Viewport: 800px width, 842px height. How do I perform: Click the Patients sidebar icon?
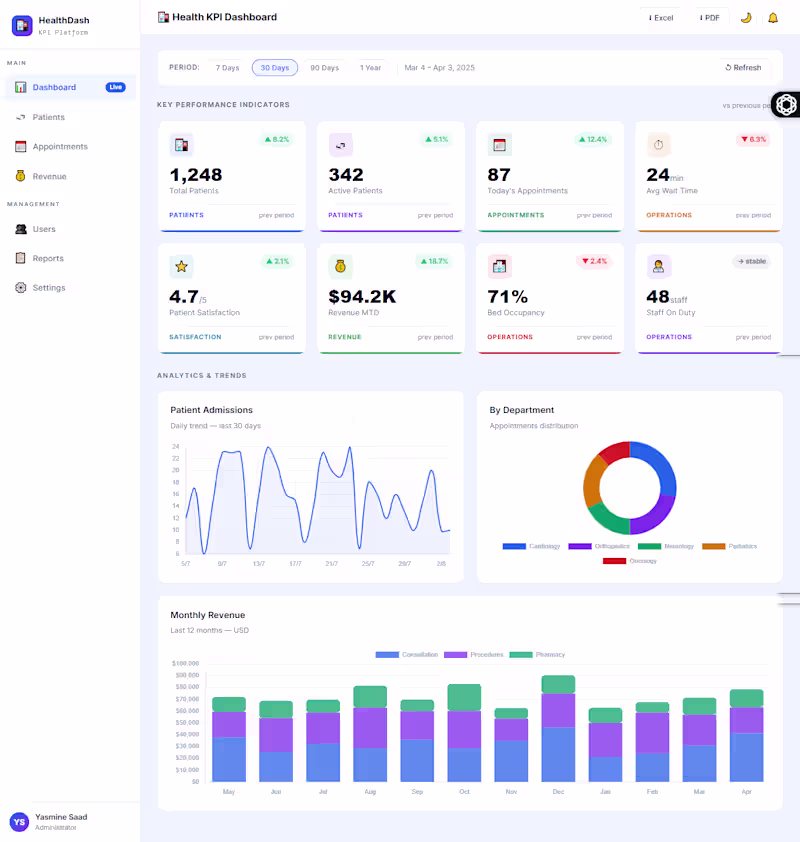[x=20, y=117]
